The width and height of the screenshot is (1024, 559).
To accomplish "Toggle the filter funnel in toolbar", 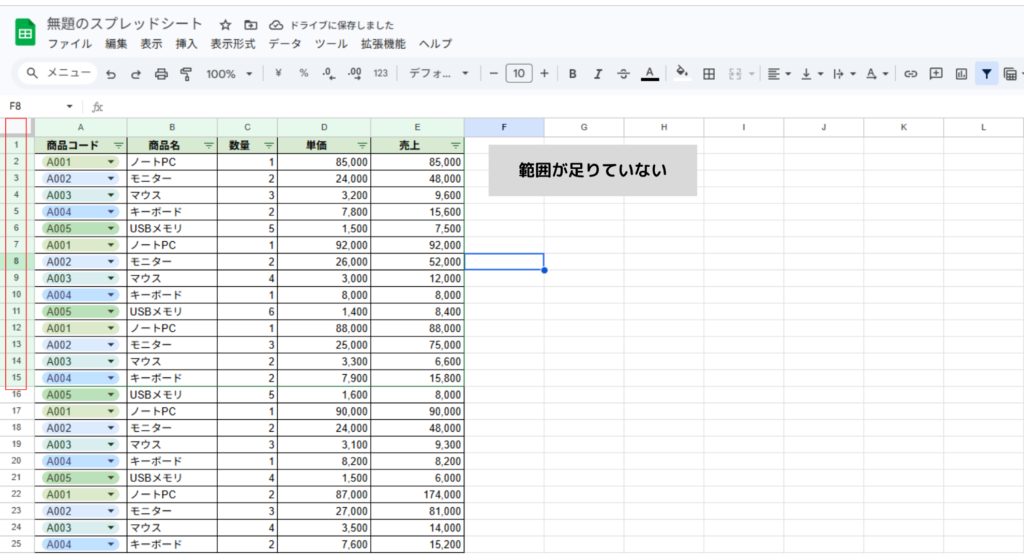I will [x=986, y=74].
